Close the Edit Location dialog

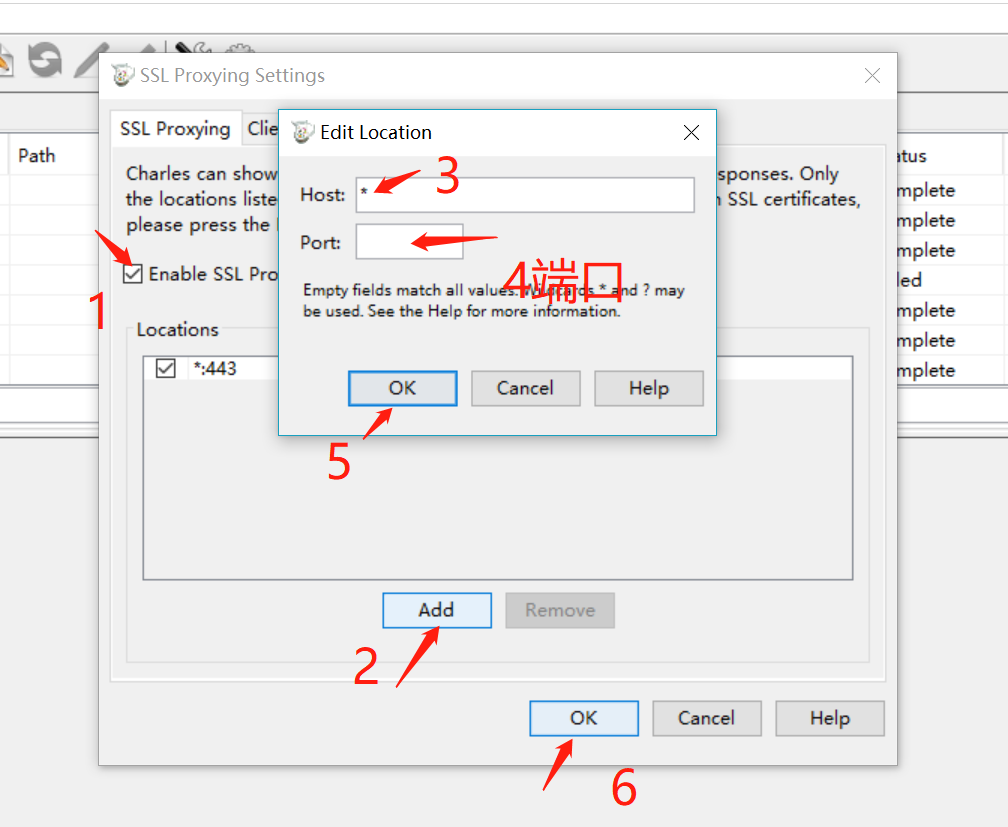[691, 132]
